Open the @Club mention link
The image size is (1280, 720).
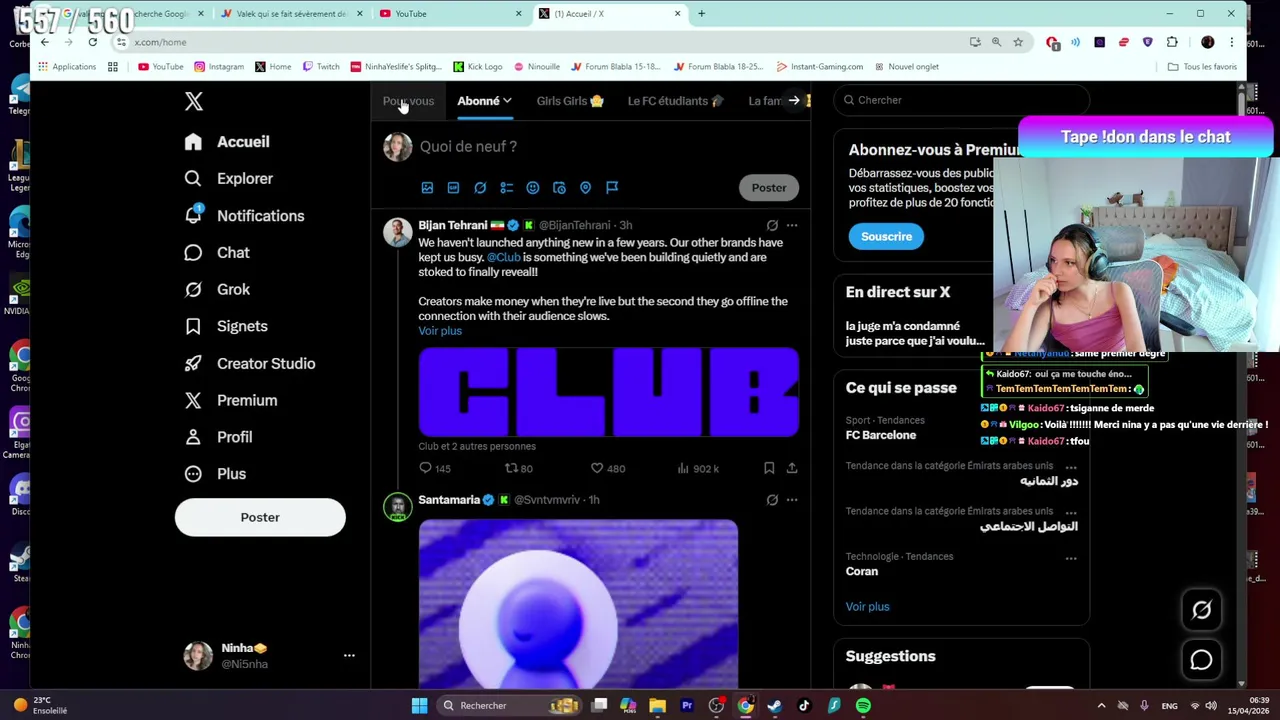pos(503,258)
